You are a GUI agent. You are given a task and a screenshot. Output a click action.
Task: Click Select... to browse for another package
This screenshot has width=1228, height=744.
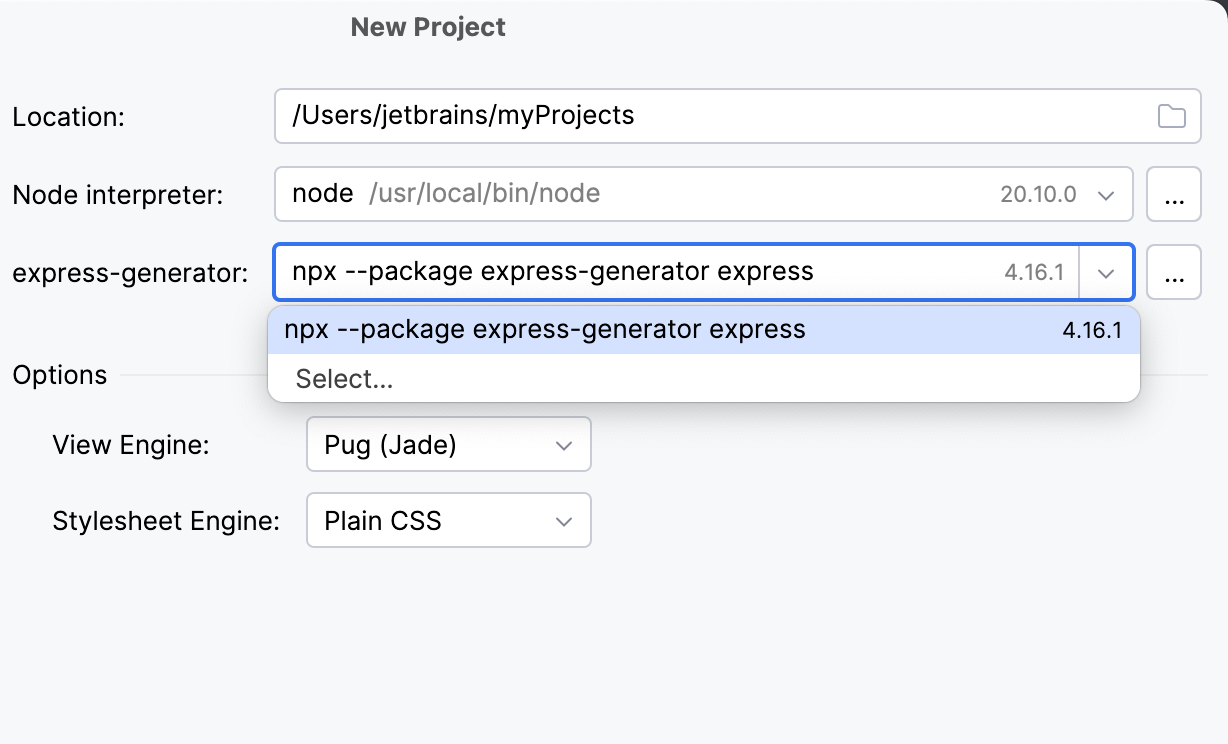(x=343, y=379)
